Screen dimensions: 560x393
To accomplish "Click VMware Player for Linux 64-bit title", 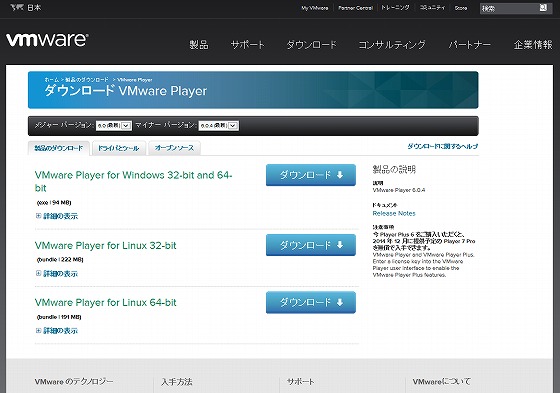I will tap(105, 302).
